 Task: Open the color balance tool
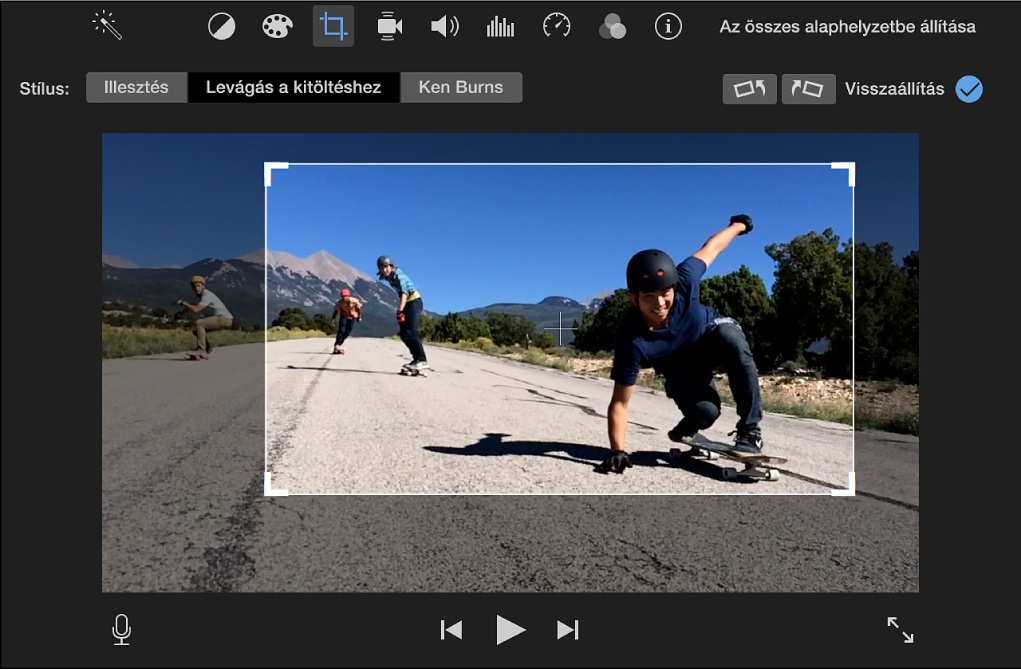pyautogui.click(x=221, y=27)
